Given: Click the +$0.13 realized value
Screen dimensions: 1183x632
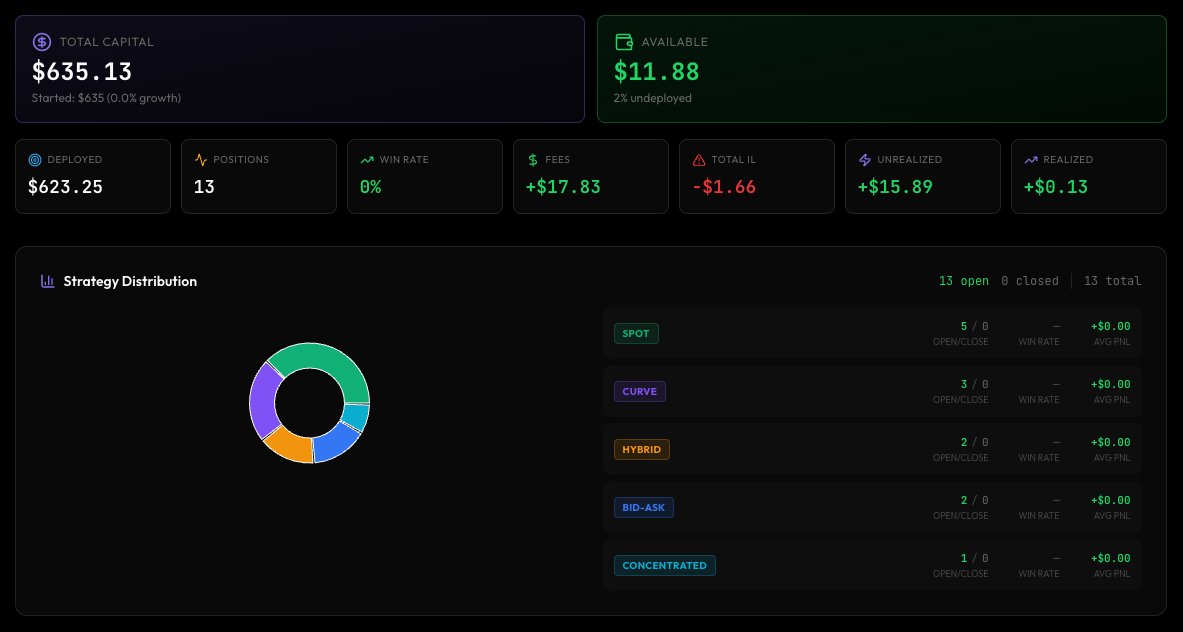Looking at the screenshot, I should pyautogui.click(x=1056, y=187).
